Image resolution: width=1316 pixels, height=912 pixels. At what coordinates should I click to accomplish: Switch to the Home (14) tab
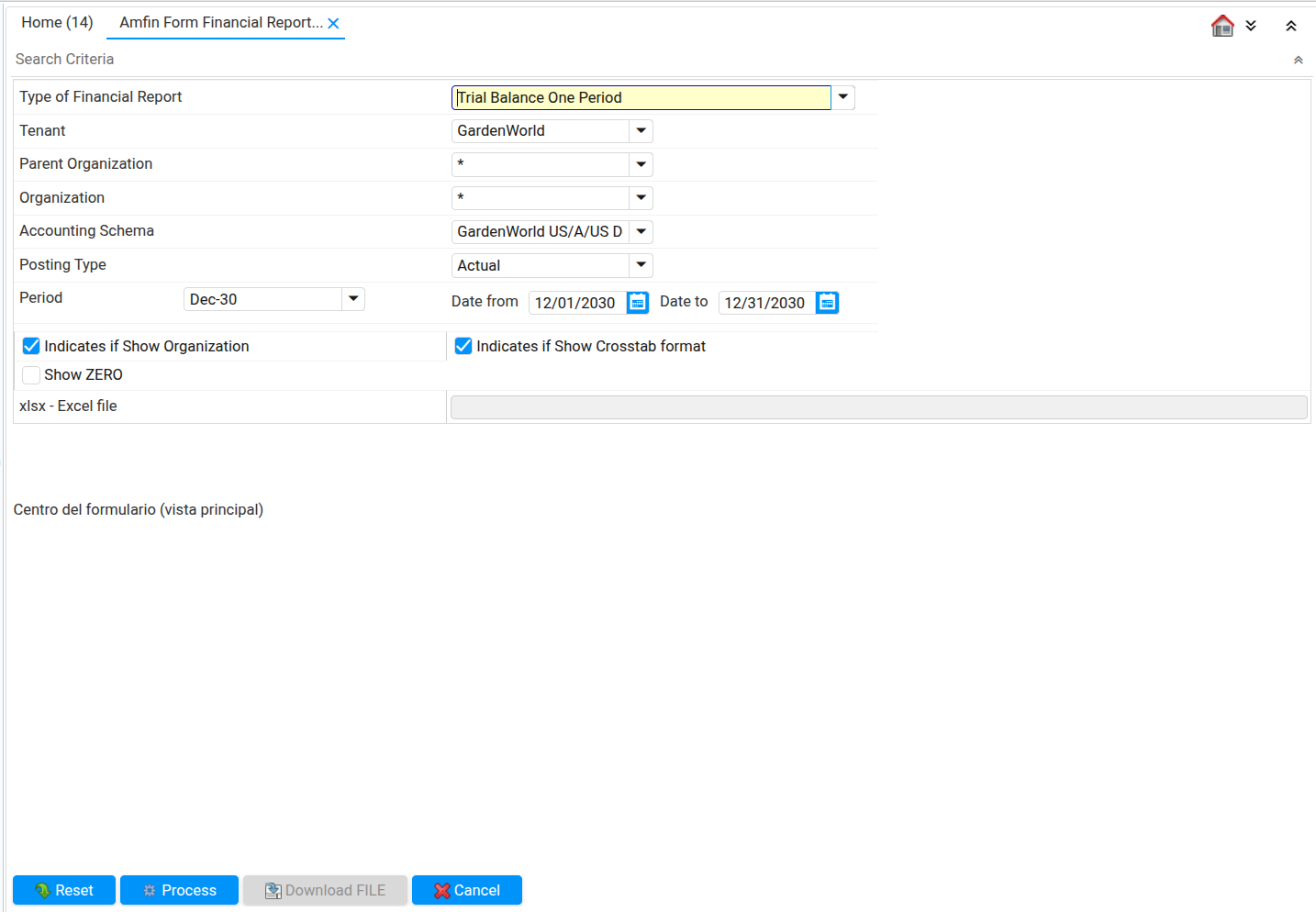57,23
